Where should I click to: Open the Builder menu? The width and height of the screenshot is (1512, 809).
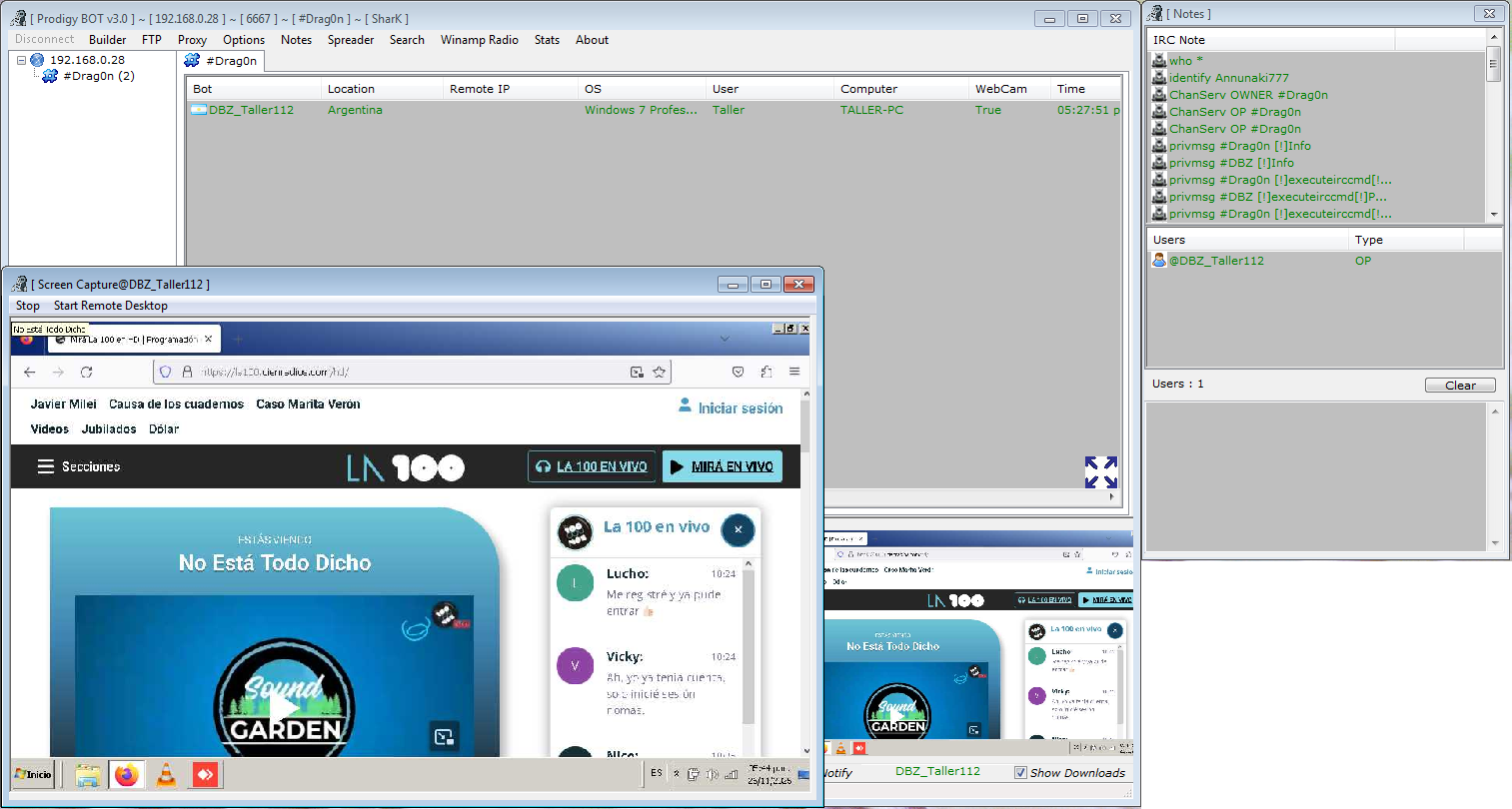[x=107, y=40]
